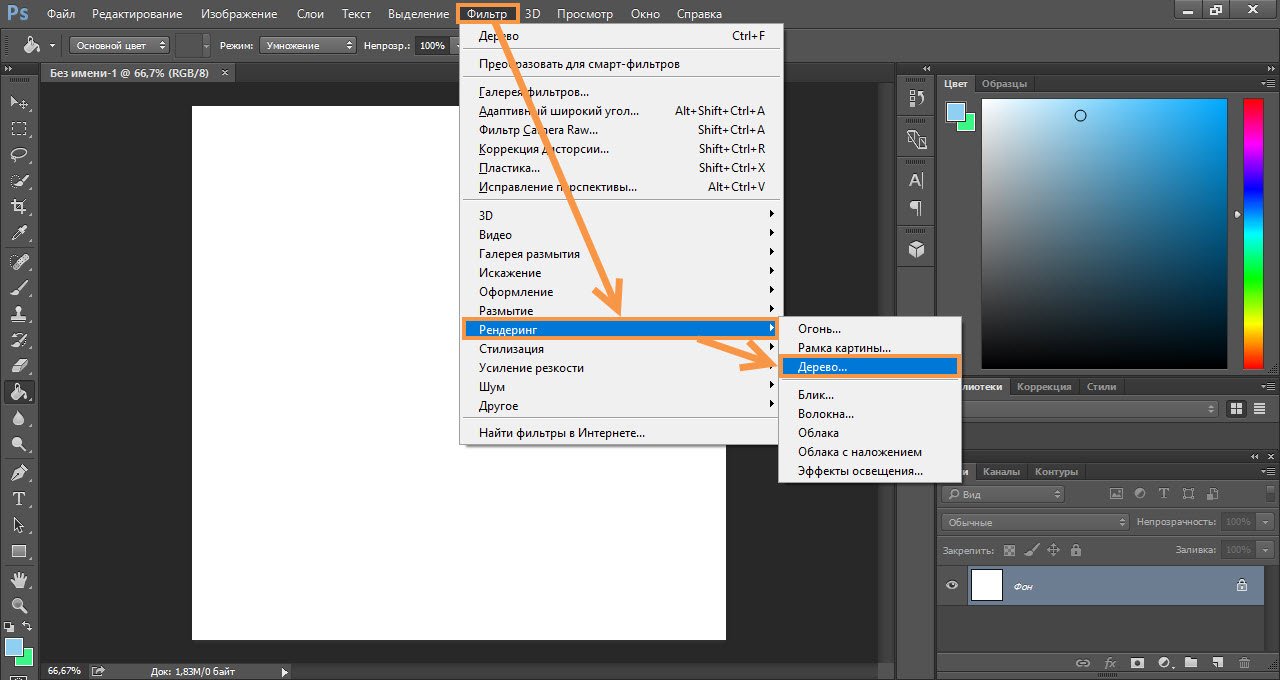Open the History panel icon
This screenshot has height=680, width=1280.
pos(916,98)
